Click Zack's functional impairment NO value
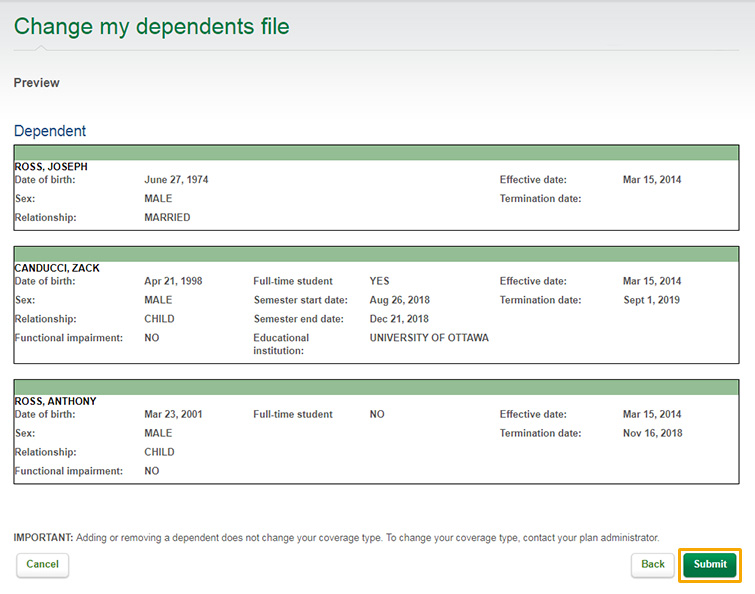Viewport: 755px width, 594px height. 152,338
